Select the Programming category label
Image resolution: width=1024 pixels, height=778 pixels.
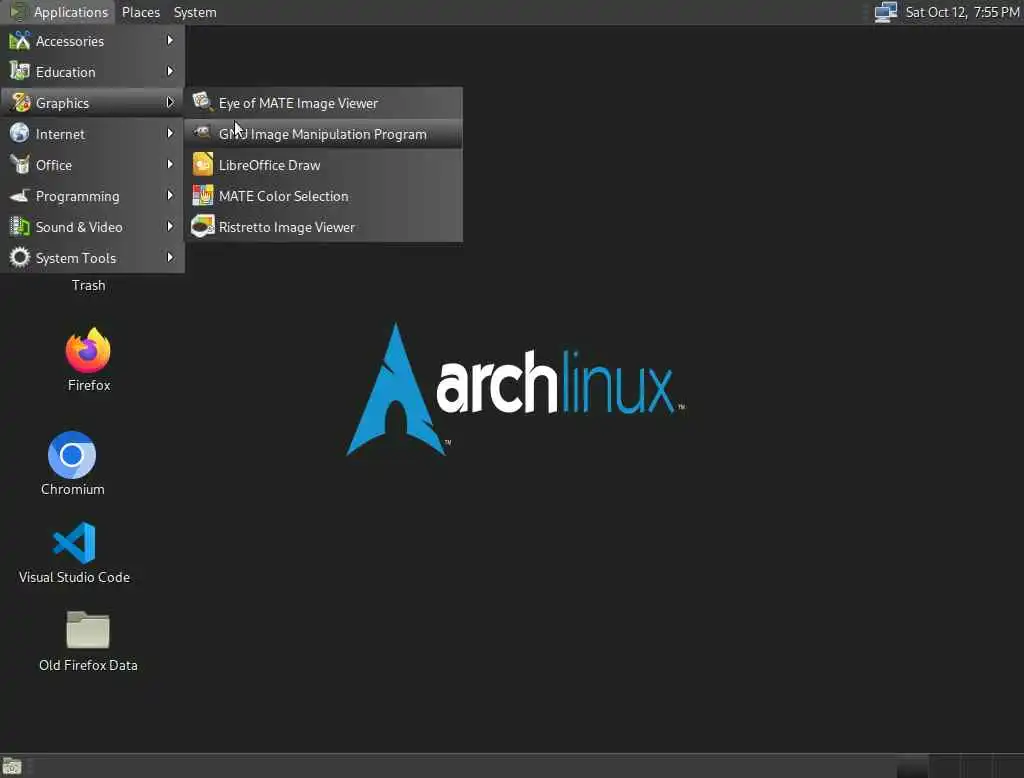77,197
